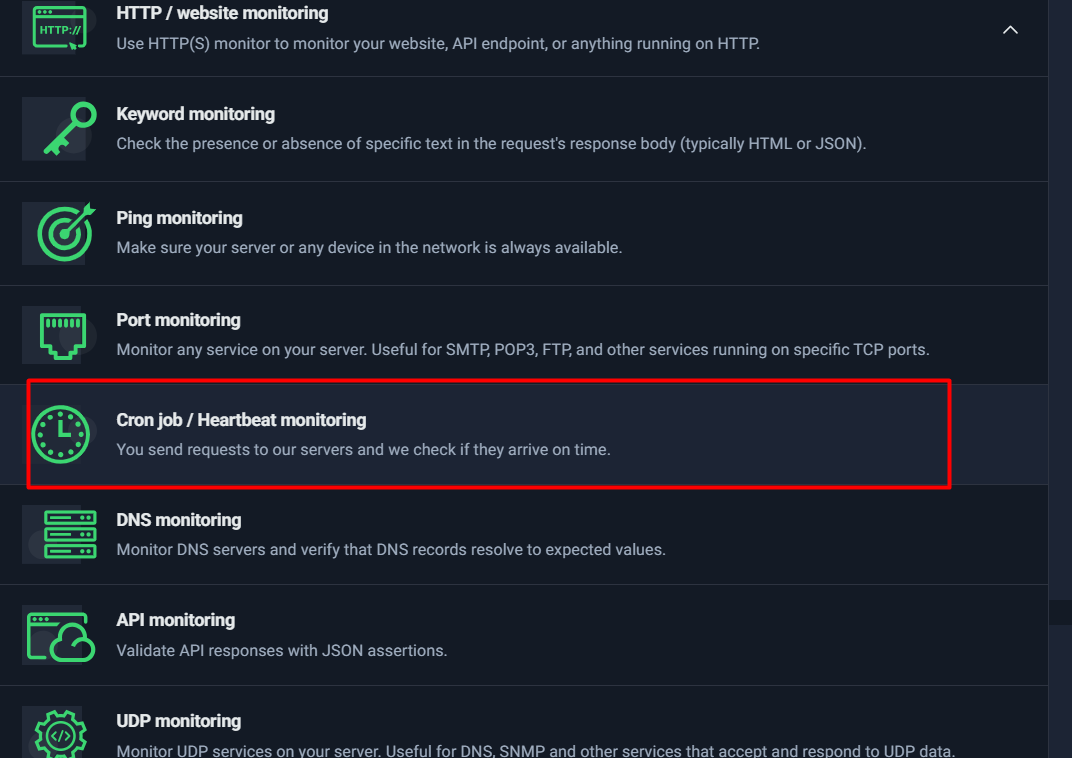Image resolution: width=1072 pixels, height=758 pixels.
Task: Click the Cron job clock icon
Action: (x=61, y=434)
